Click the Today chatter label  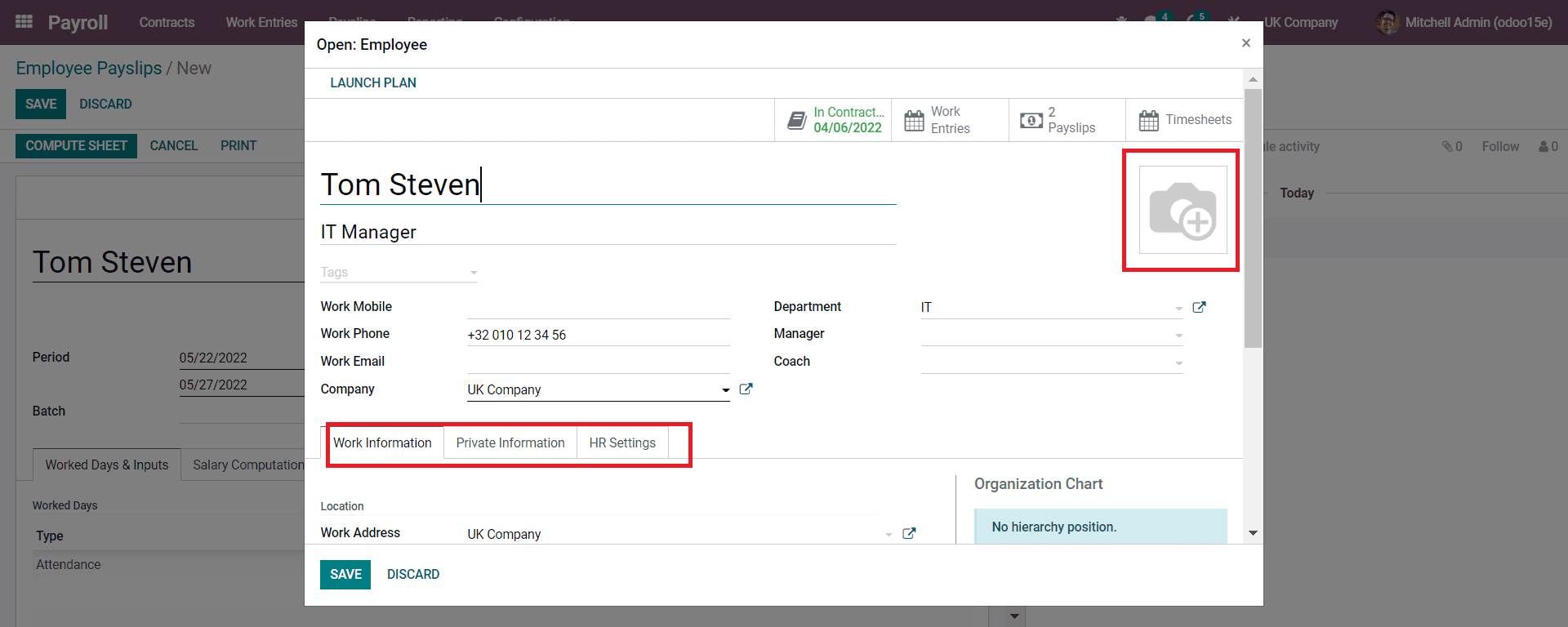click(1297, 193)
